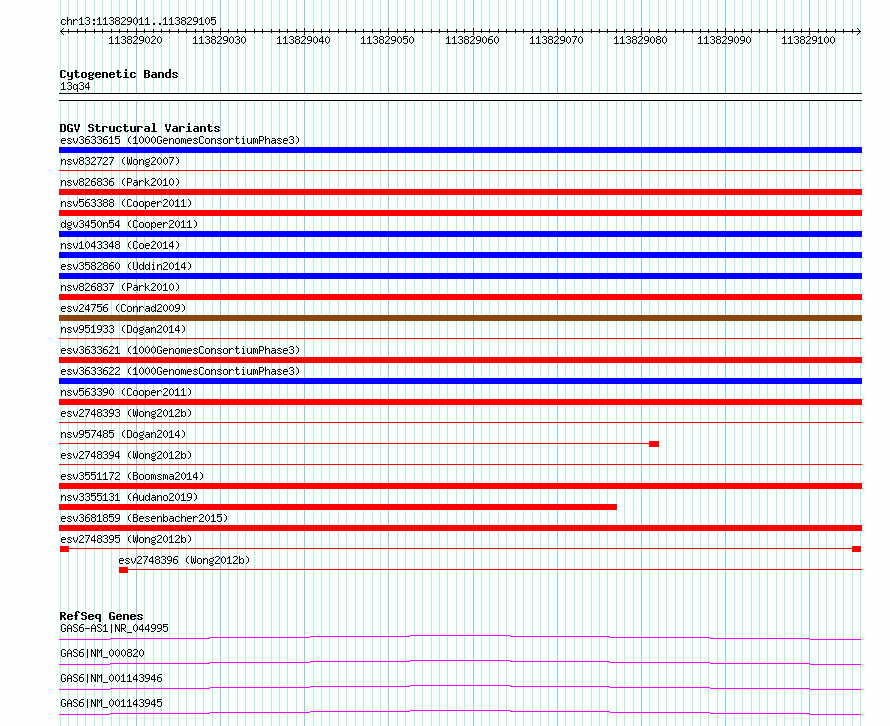Click the blue bar under esv3633615
The image size is (890, 726).
pyautogui.click(x=460, y=150)
